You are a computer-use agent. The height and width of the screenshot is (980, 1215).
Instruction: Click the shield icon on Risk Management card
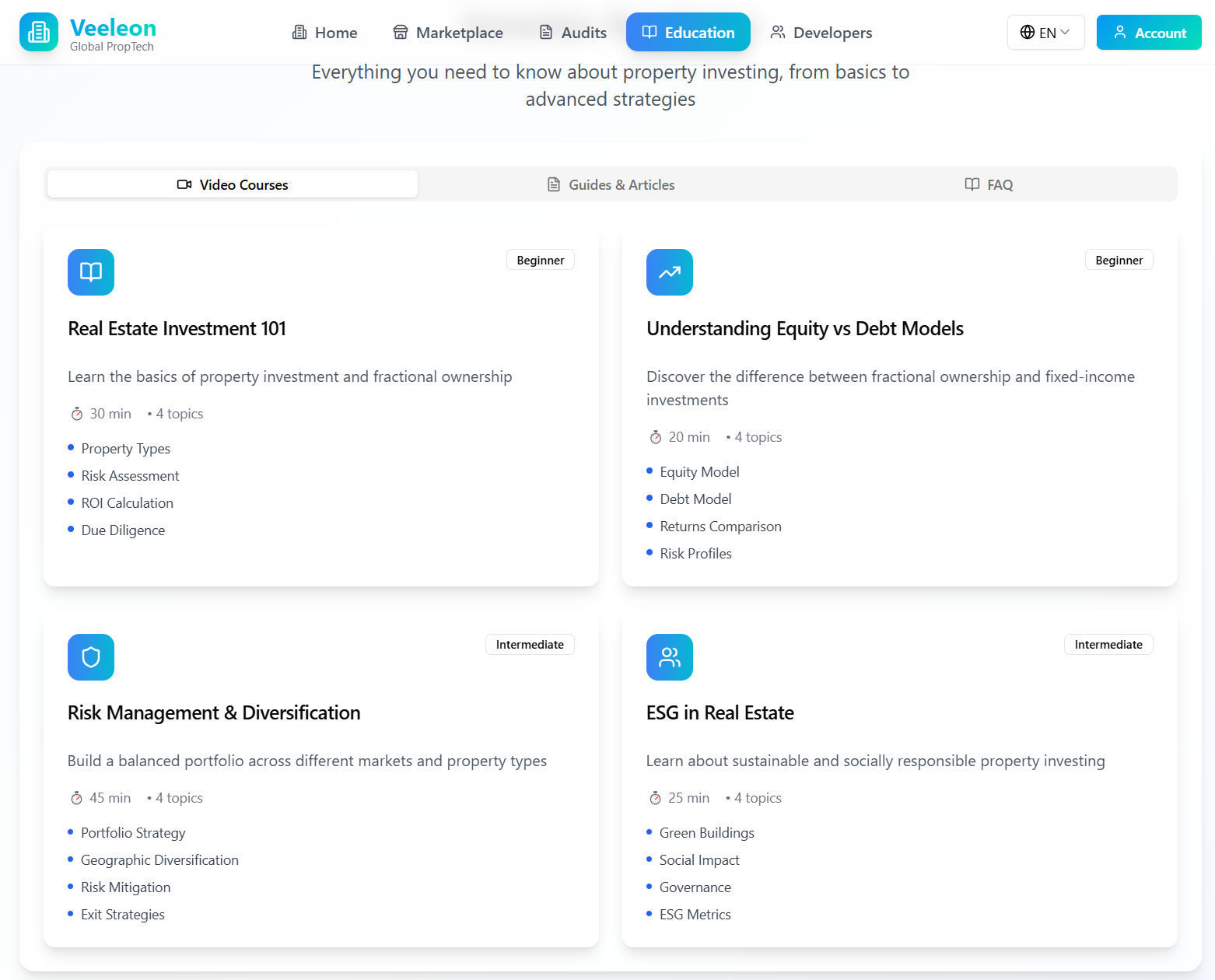pos(91,657)
